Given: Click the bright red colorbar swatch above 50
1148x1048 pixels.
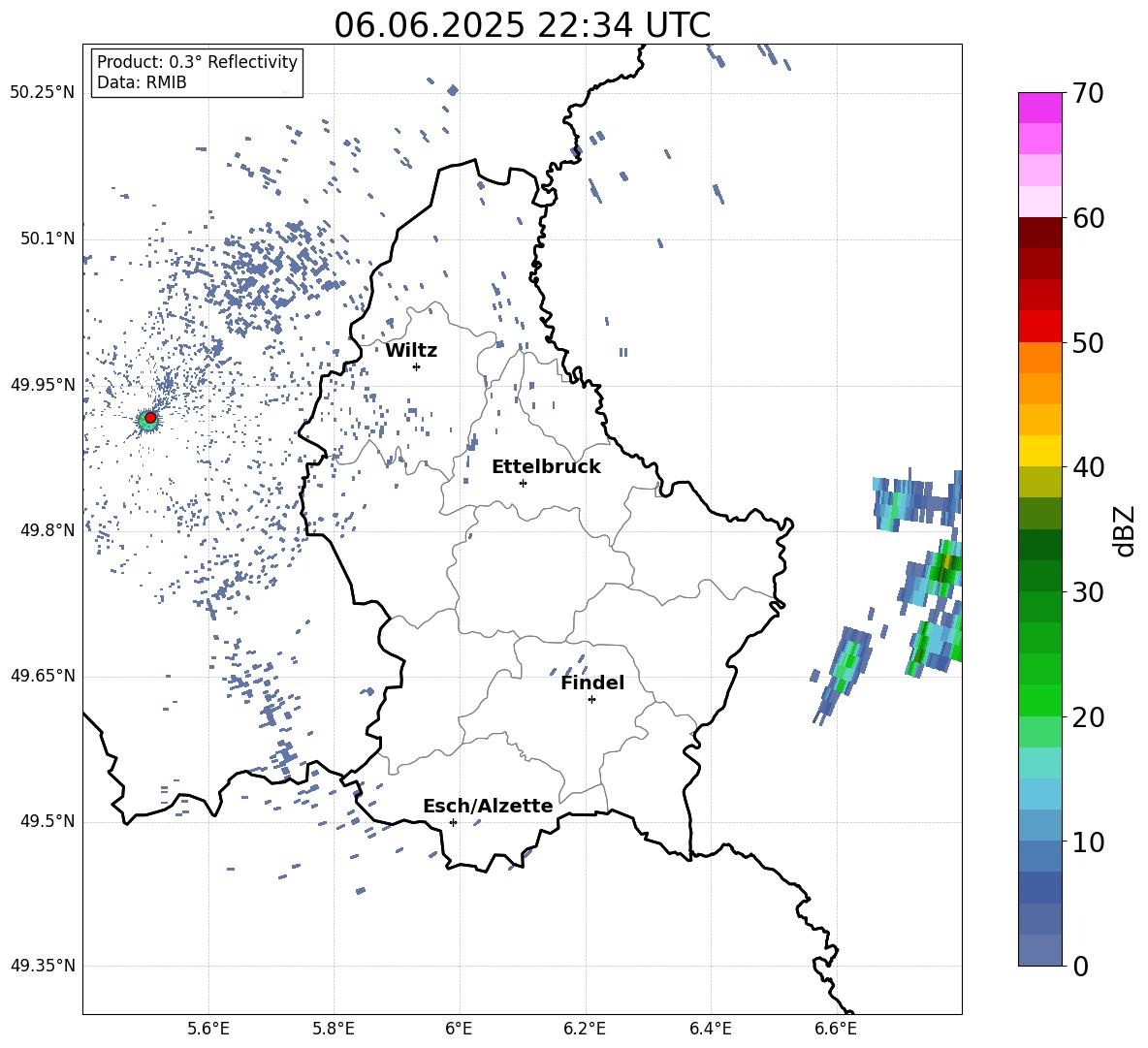Looking at the screenshot, I should pyautogui.click(x=1040, y=327).
